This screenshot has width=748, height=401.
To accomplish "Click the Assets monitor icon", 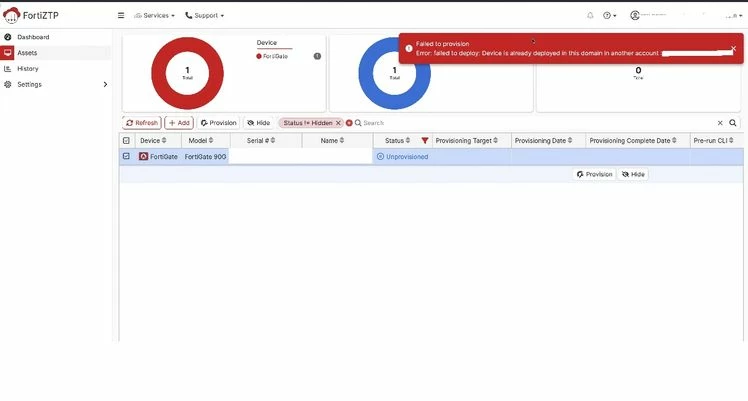I will click(8, 52).
